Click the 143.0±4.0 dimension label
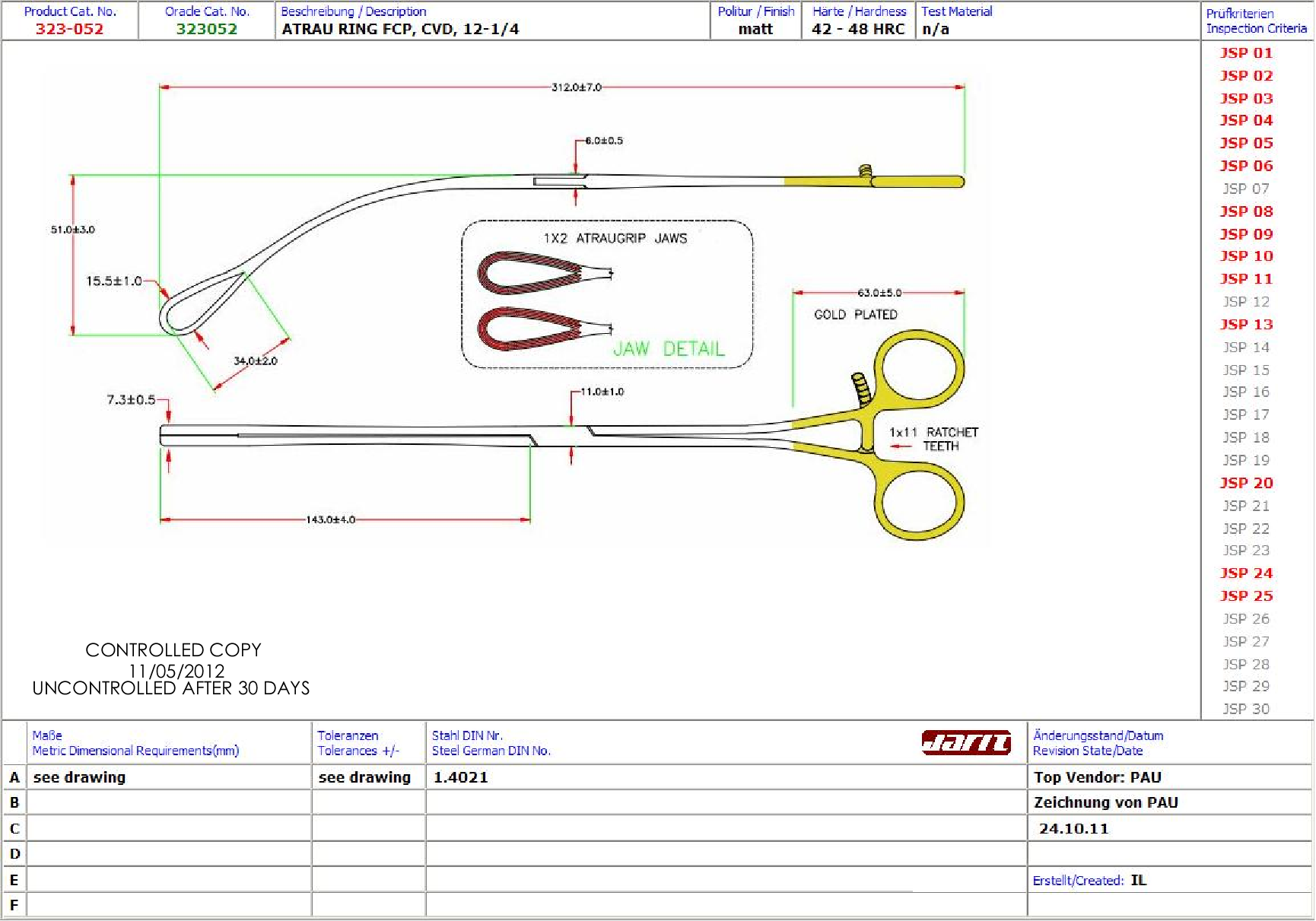Viewport: 1316px width, 921px height. (x=330, y=519)
